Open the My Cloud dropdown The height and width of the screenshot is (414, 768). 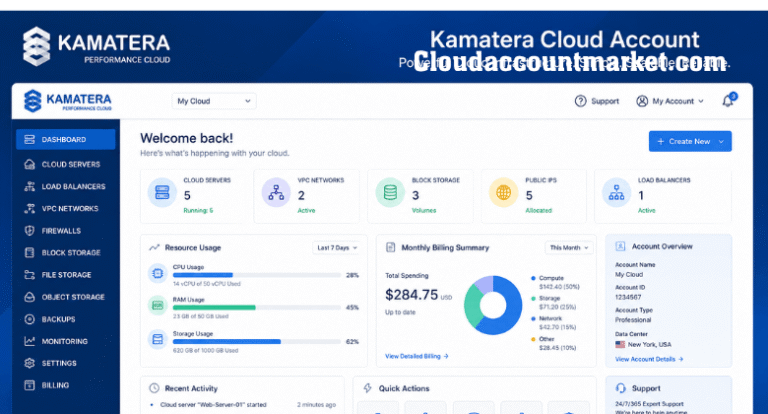pyautogui.click(x=214, y=101)
